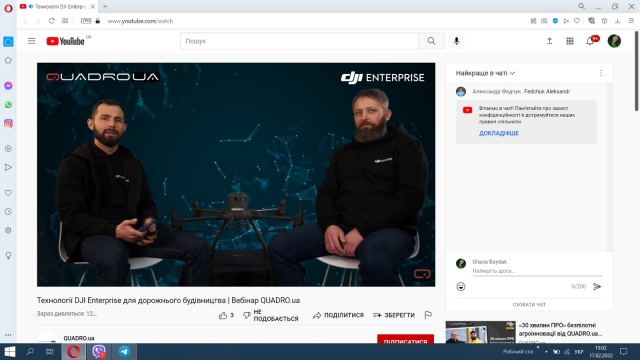Image resolution: width=640 pixels, height=360 pixels.
Task: Go to the YouTube home logo
Action: [65, 41]
